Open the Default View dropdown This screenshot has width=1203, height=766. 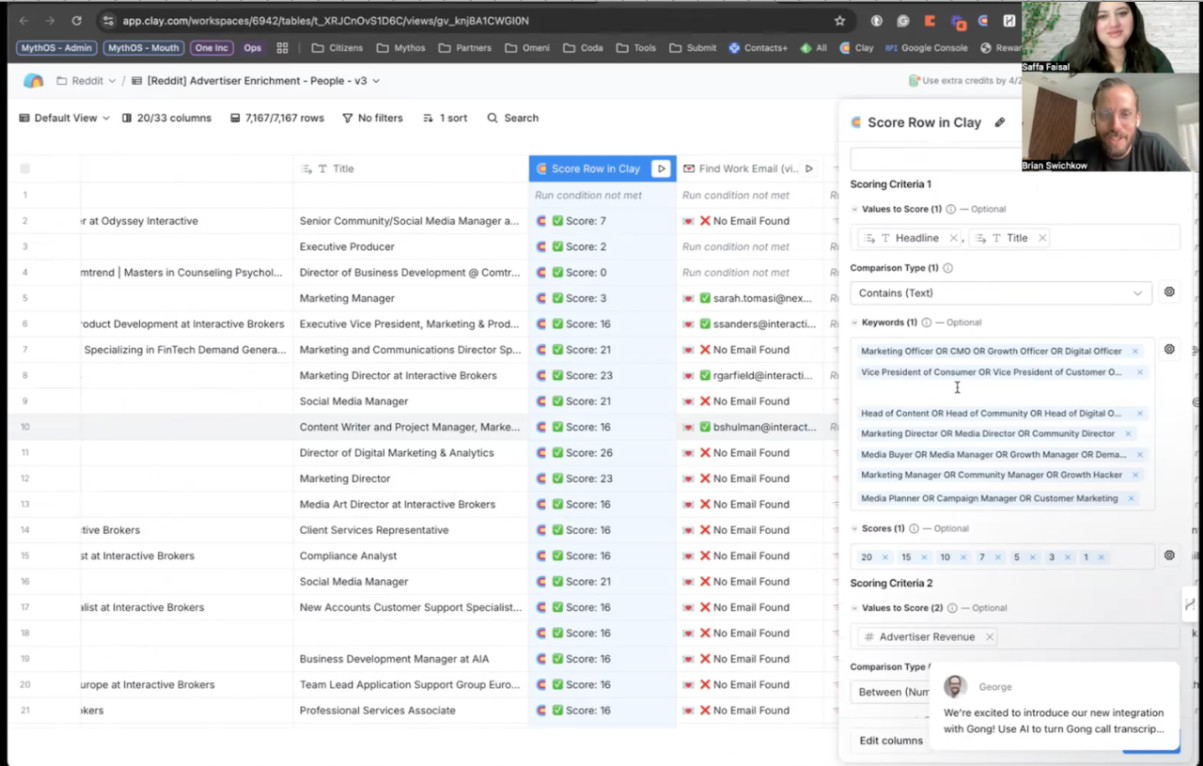[65, 118]
